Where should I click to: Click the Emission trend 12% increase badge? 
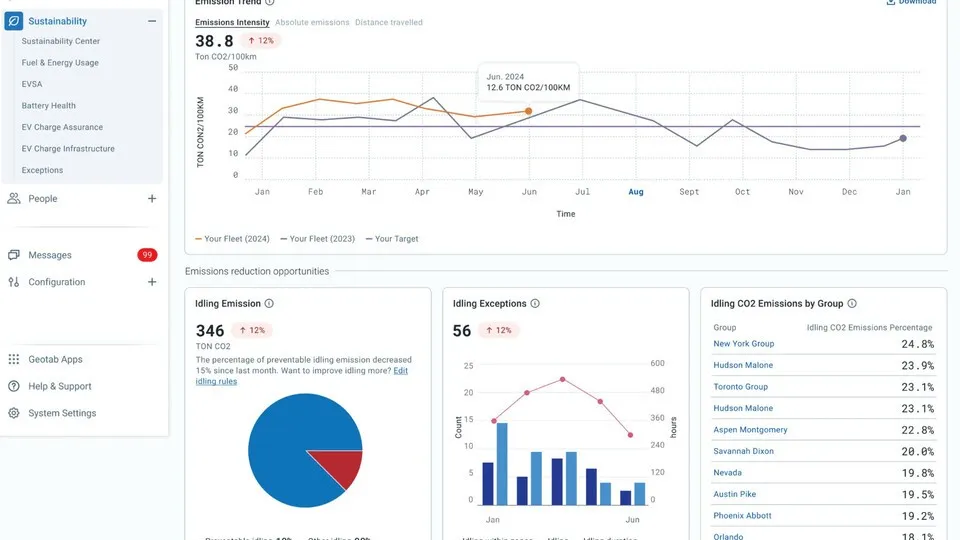pyautogui.click(x=261, y=40)
